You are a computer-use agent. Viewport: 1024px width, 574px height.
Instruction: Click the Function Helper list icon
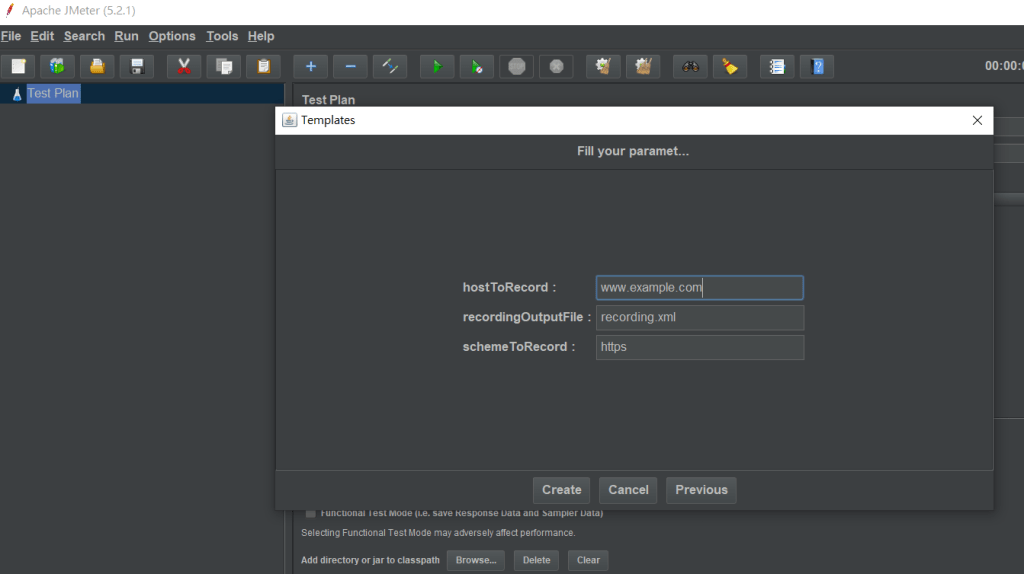point(777,67)
